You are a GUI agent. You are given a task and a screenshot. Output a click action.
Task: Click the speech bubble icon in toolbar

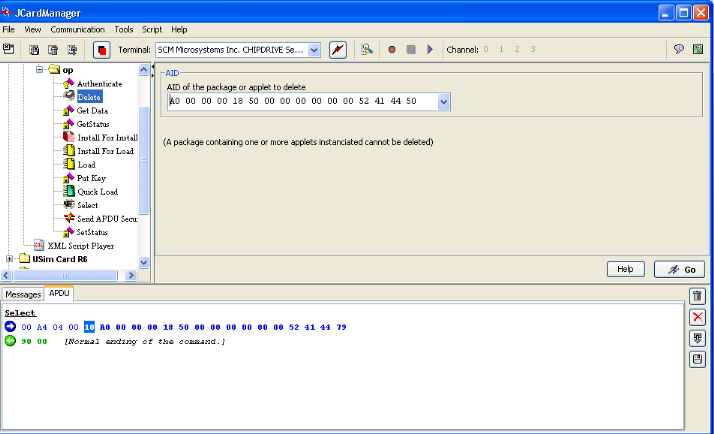(x=678, y=49)
